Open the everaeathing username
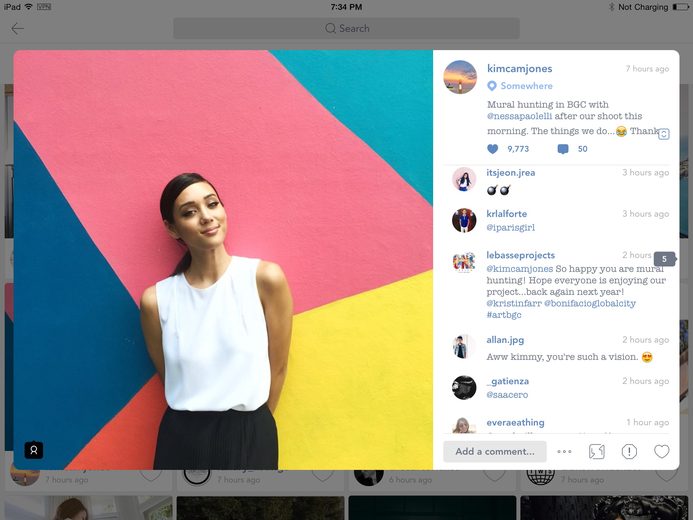 (x=515, y=423)
